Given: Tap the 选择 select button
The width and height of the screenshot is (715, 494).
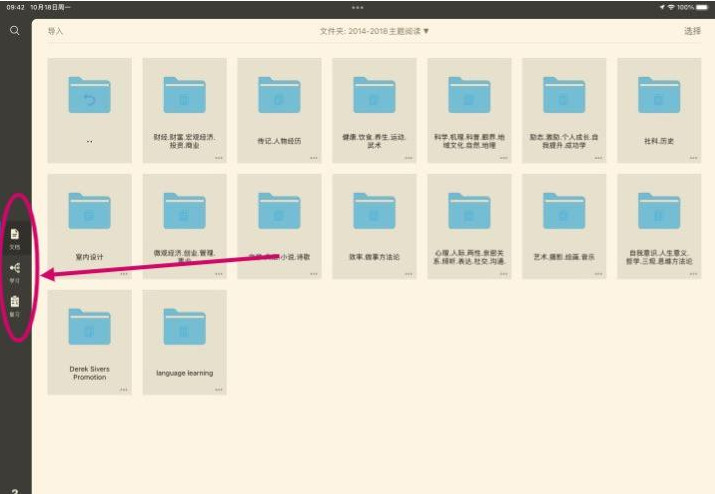Looking at the screenshot, I should [692, 31].
